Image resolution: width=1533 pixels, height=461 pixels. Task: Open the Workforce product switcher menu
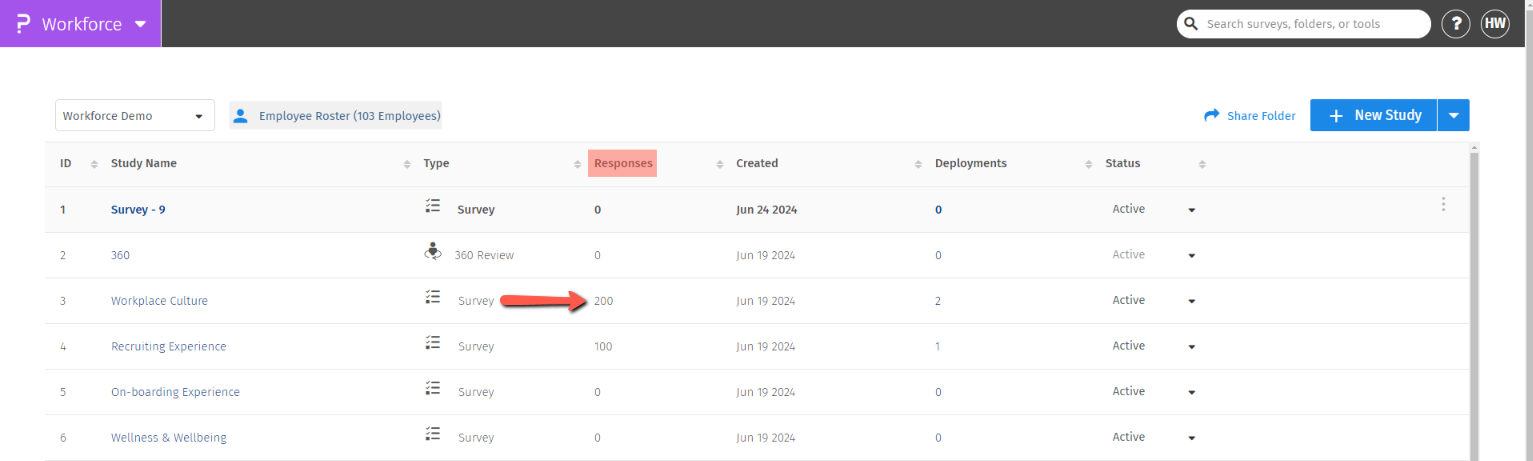pyautogui.click(x=140, y=24)
